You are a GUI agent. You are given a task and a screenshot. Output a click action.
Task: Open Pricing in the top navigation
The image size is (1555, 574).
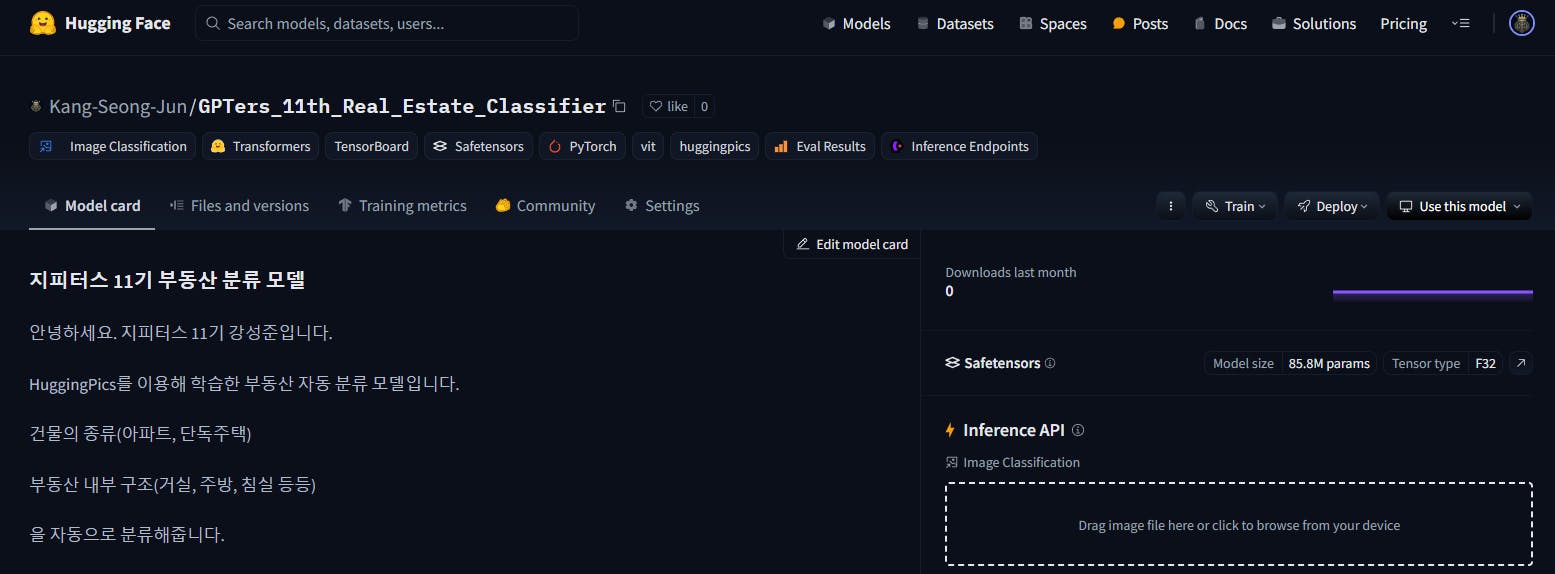[x=1403, y=23]
